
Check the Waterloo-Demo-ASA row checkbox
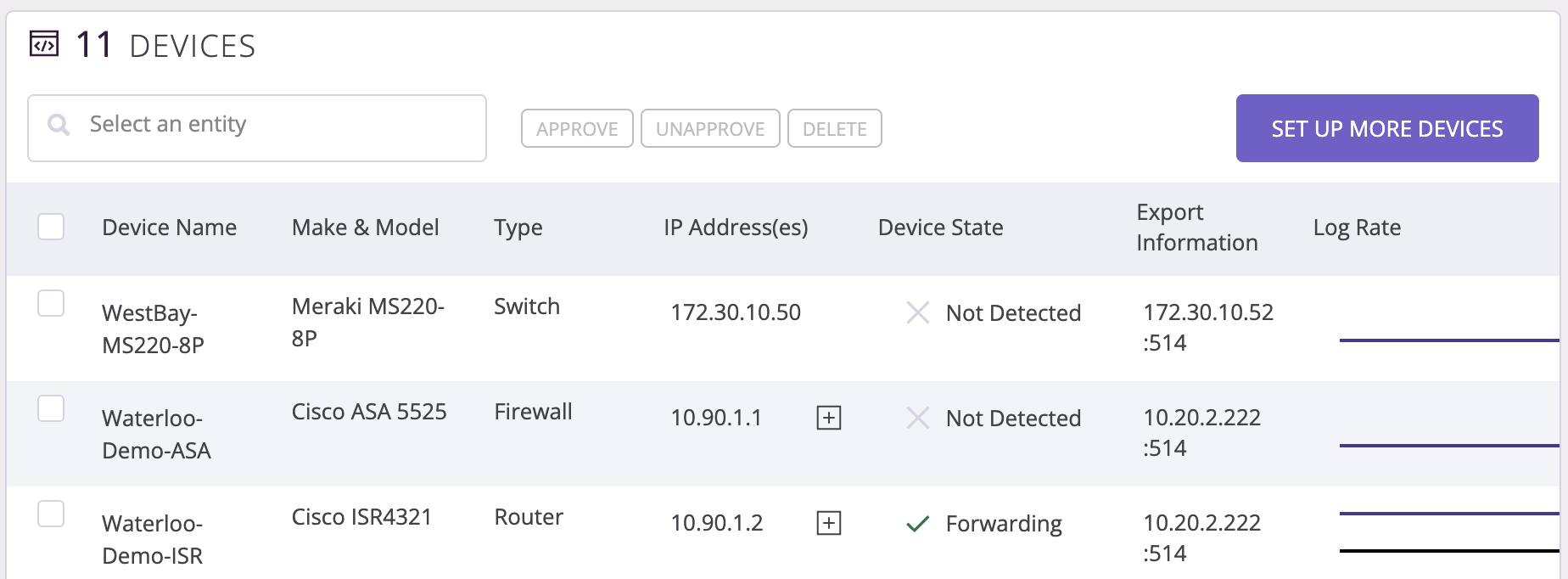click(x=51, y=408)
